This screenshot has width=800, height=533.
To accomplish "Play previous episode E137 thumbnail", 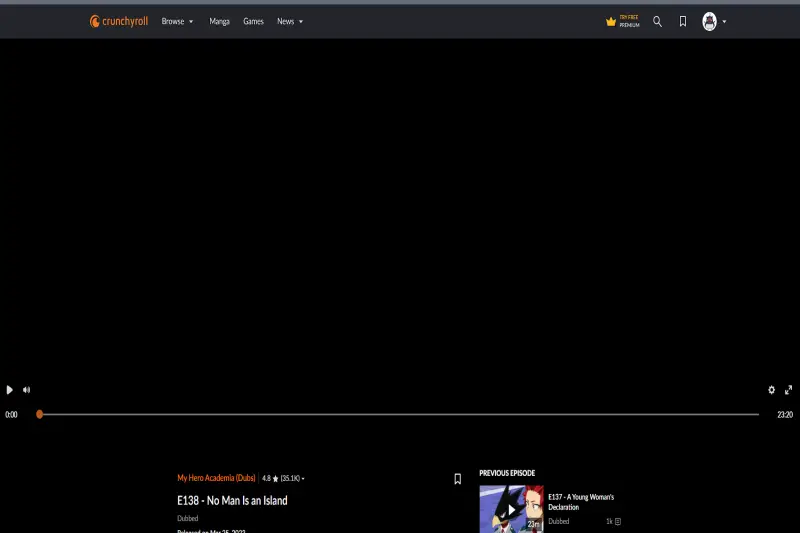I will [x=511, y=509].
